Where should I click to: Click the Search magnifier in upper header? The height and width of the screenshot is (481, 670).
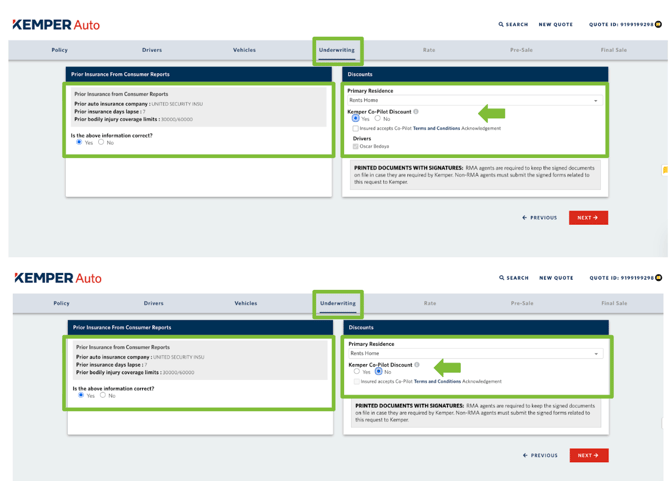click(502, 24)
